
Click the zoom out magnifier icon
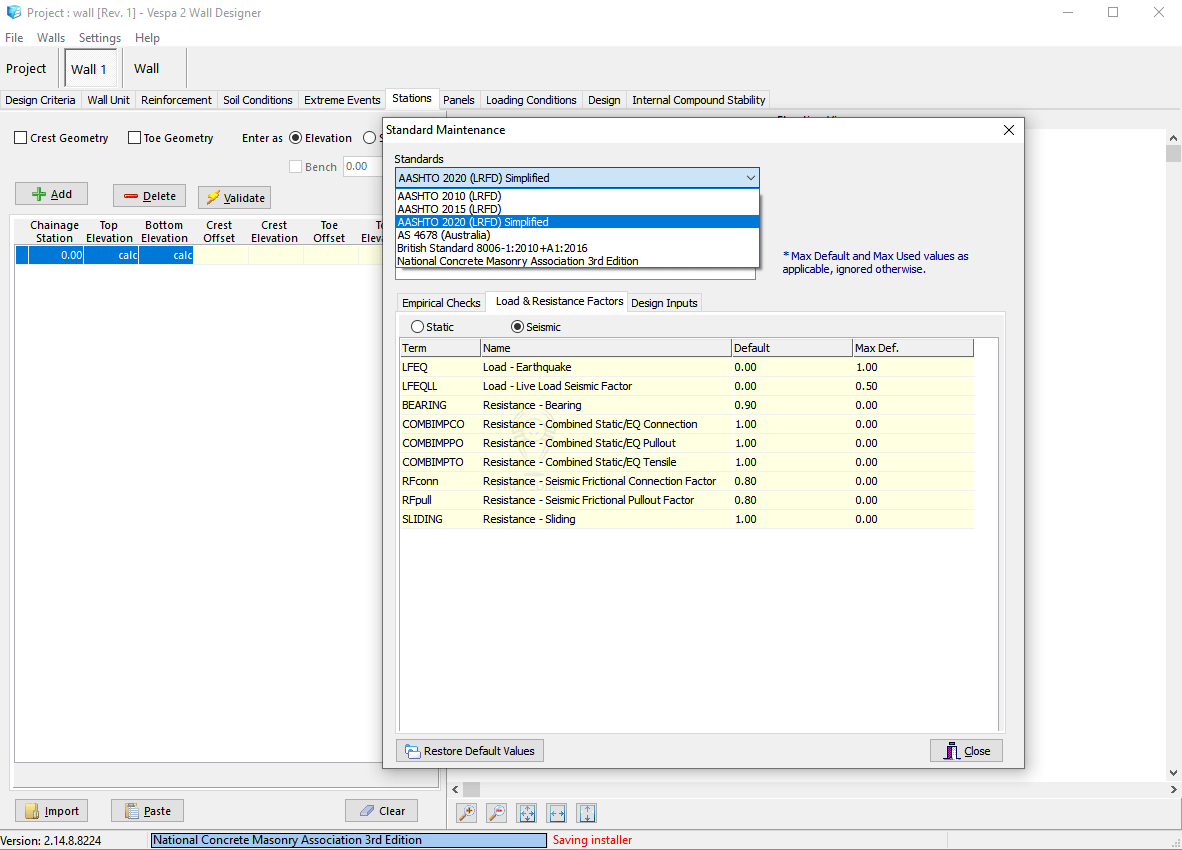pos(497,813)
